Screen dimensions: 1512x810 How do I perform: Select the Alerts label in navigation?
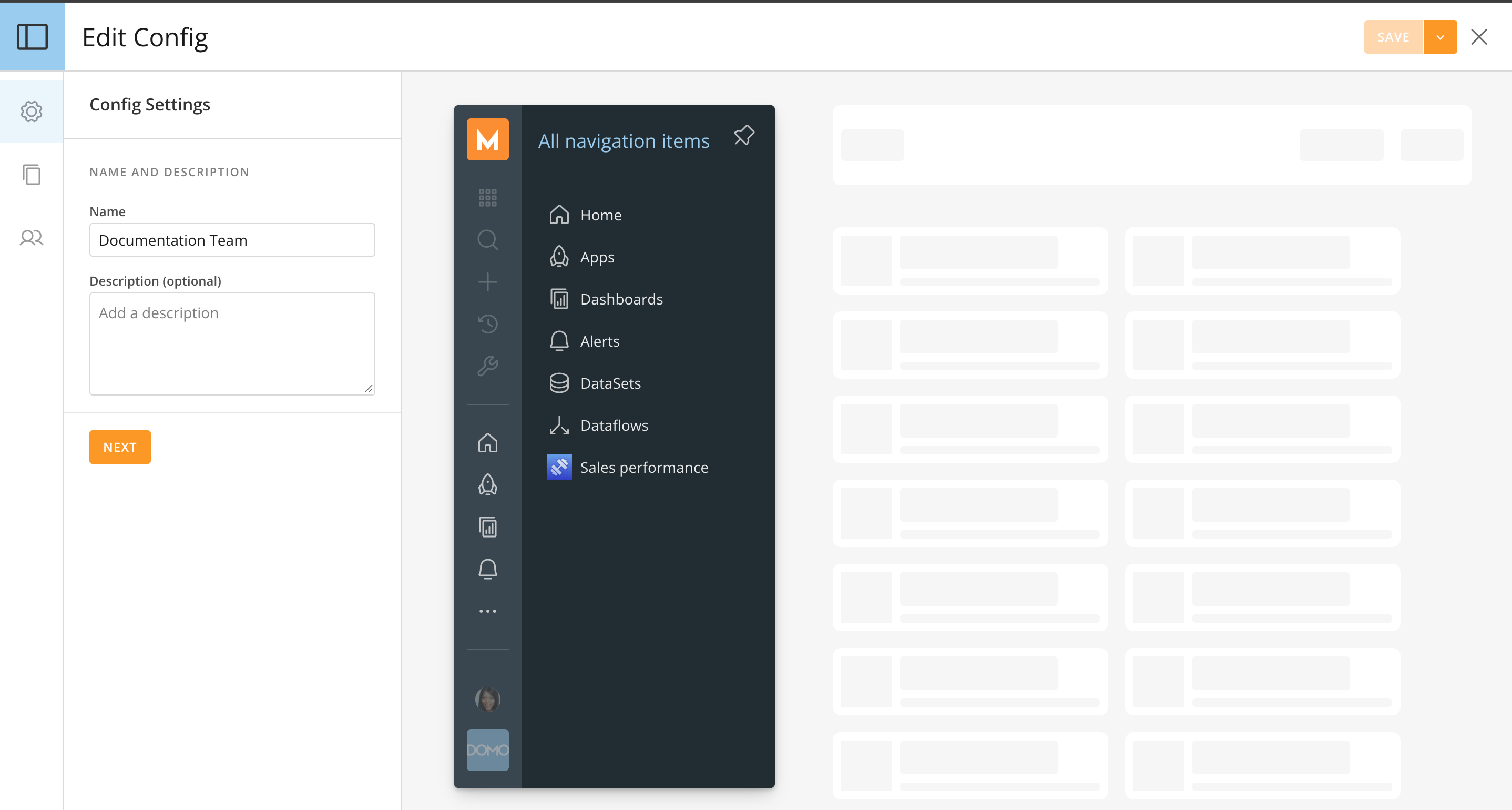point(599,341)
